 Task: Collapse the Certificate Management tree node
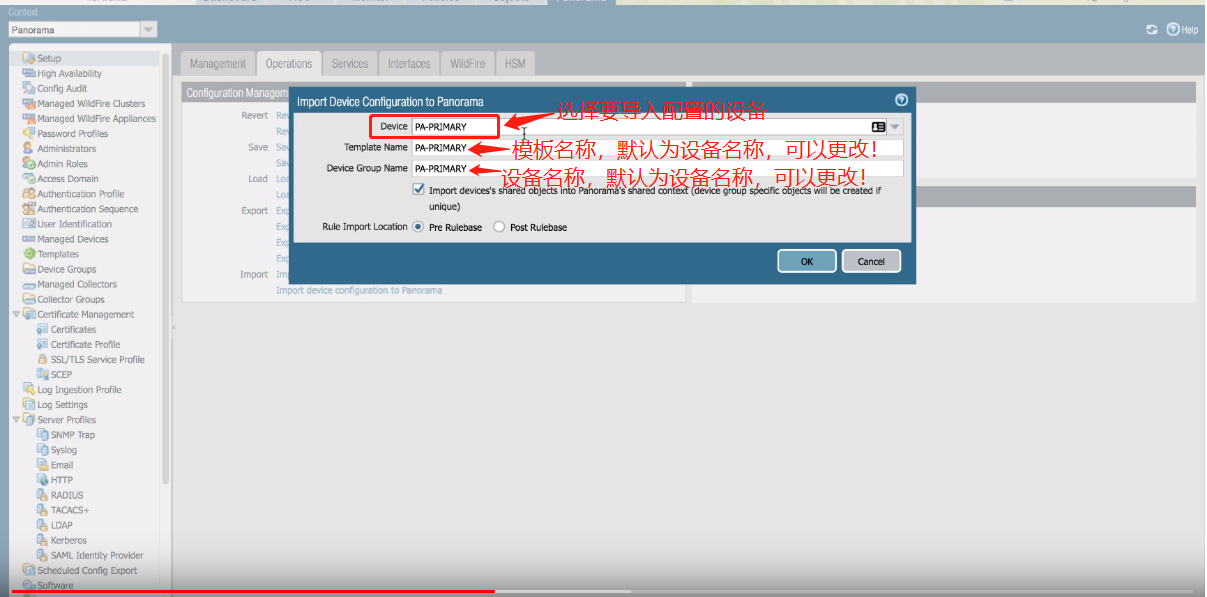(16, 314)
